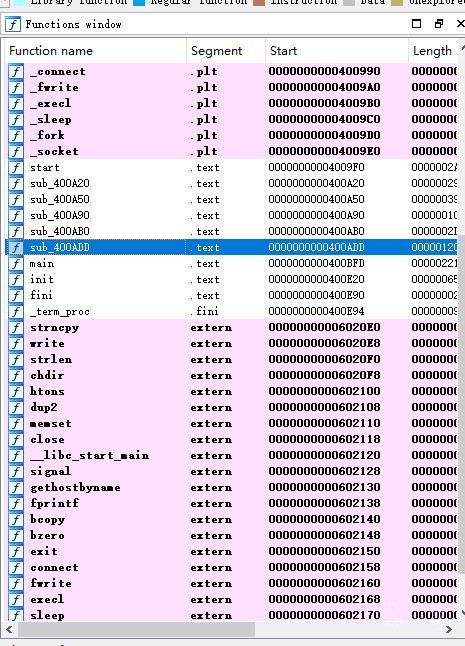Click function icon beside _connect

tap(16, 72)
